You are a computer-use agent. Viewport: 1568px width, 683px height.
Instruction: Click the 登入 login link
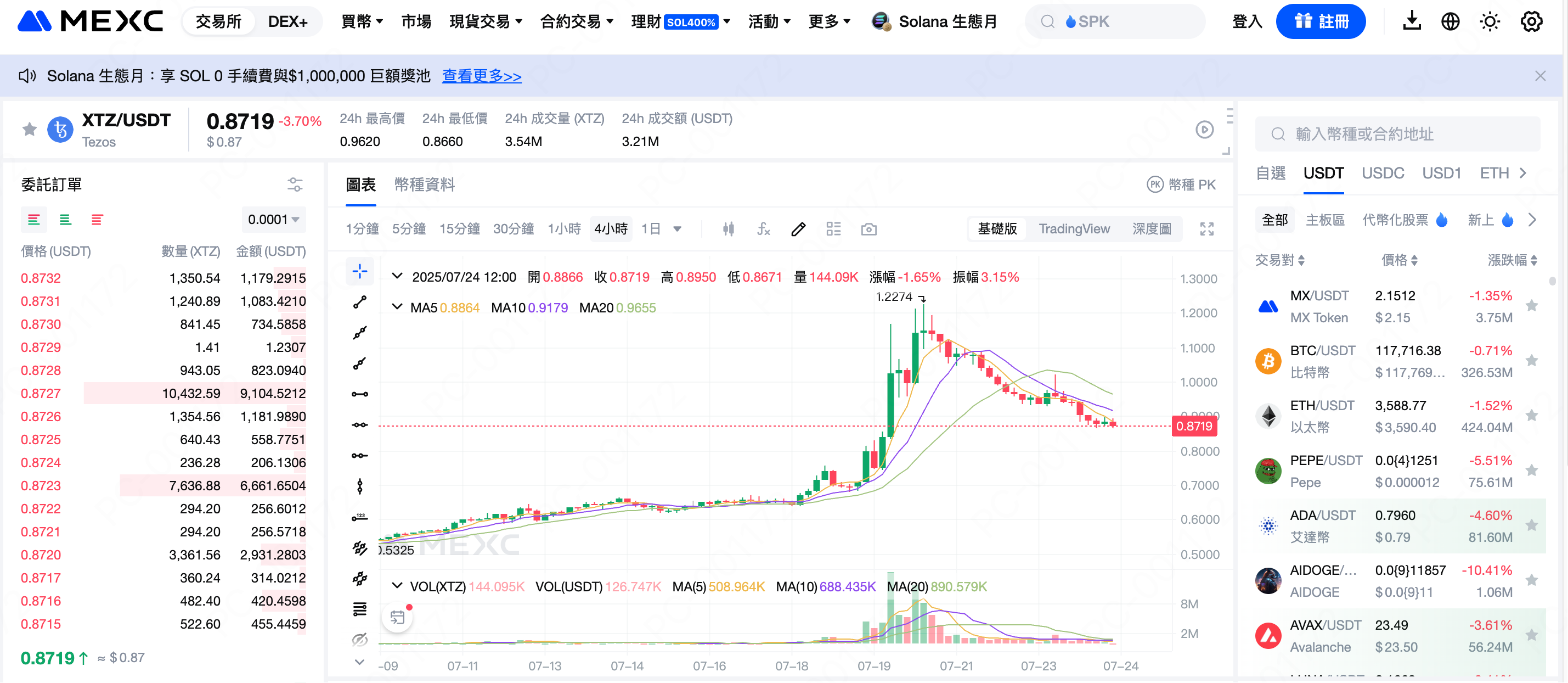pos(1246,21)
